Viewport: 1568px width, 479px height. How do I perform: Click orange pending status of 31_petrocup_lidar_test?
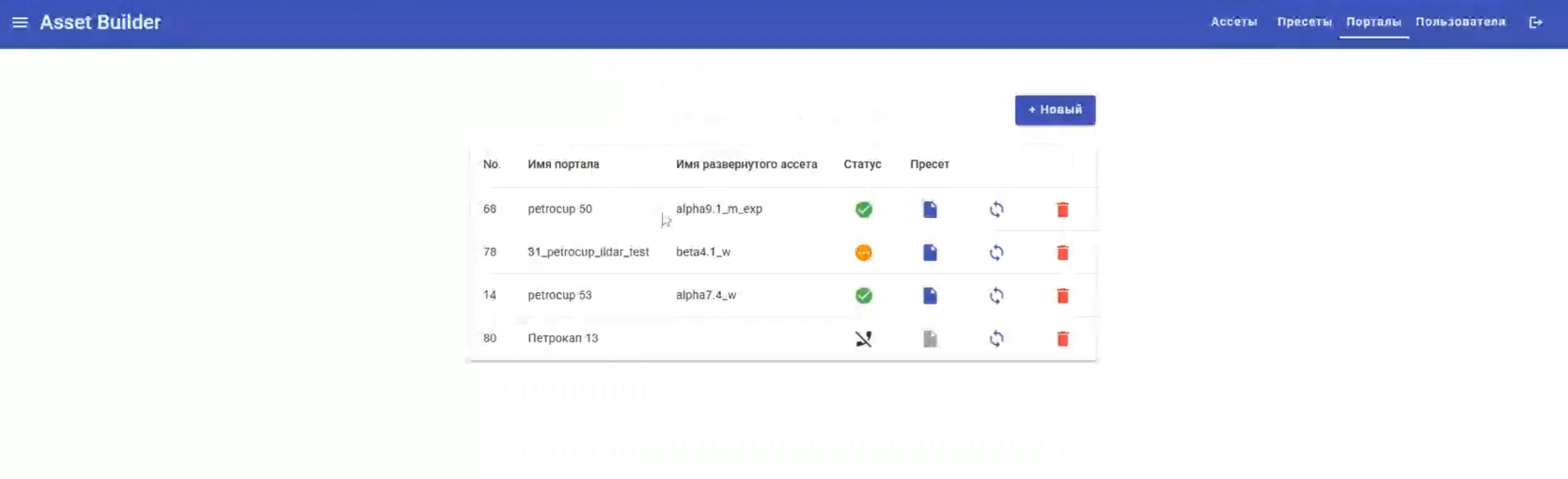coord(863,253)
